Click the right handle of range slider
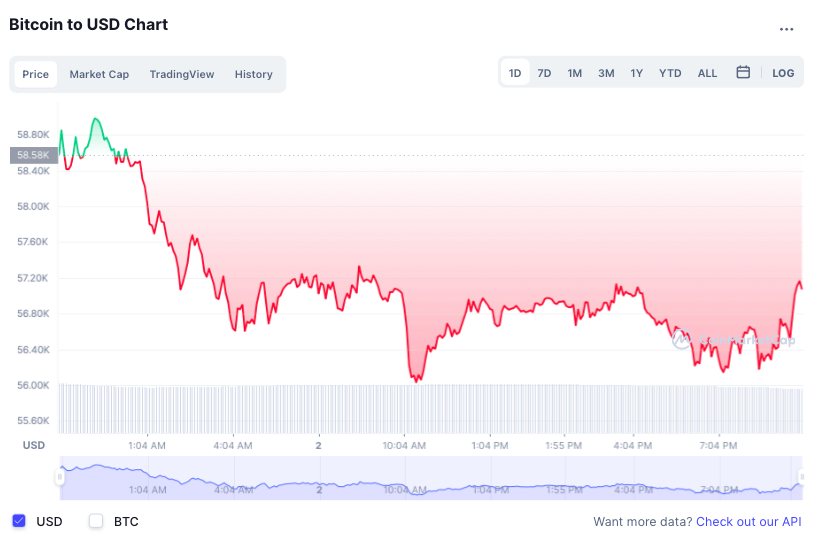The height and width of the screenshot is (552, 815). pos(801,477)
